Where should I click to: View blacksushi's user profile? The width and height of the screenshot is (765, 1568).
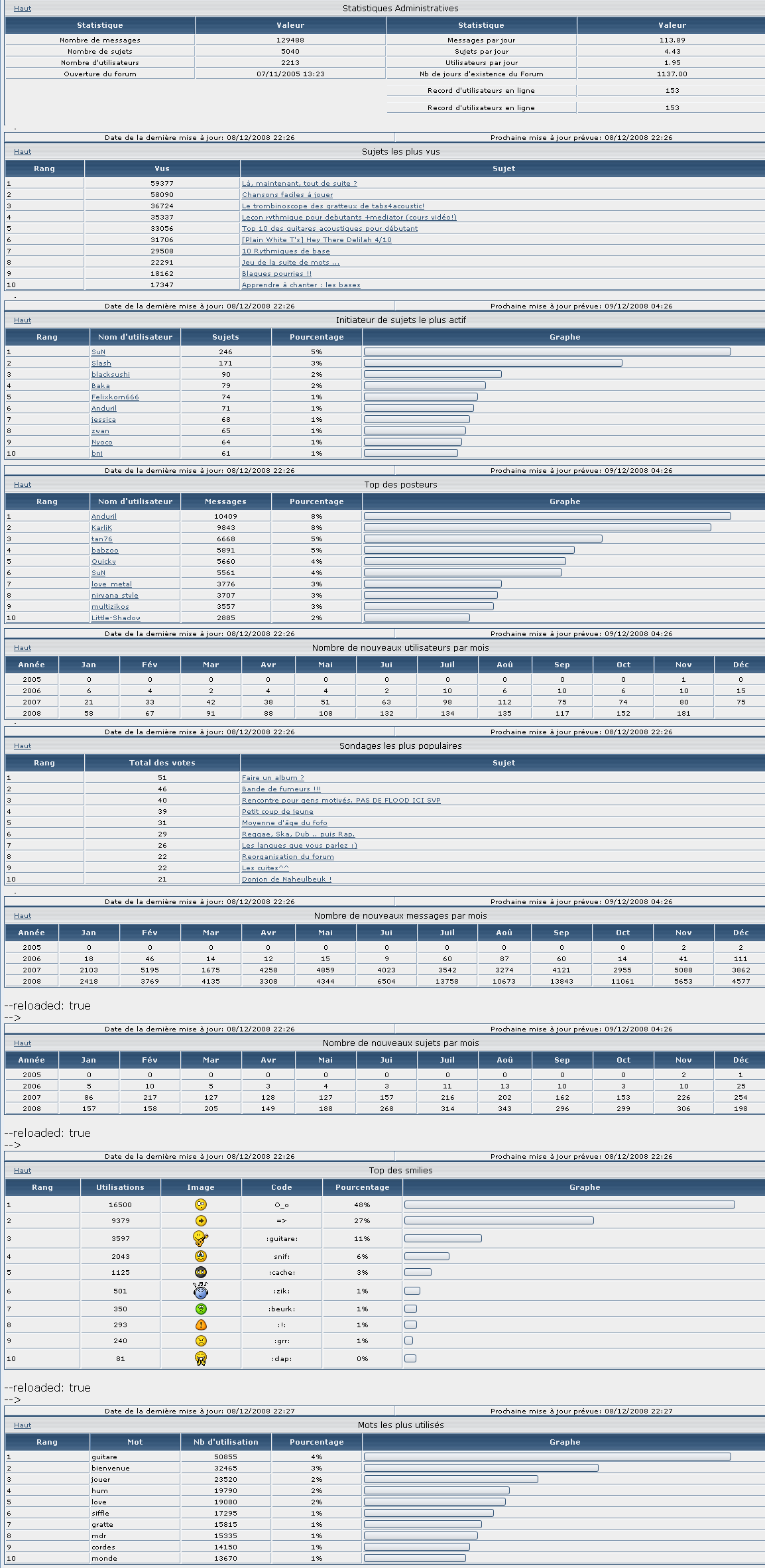point(111,375)
